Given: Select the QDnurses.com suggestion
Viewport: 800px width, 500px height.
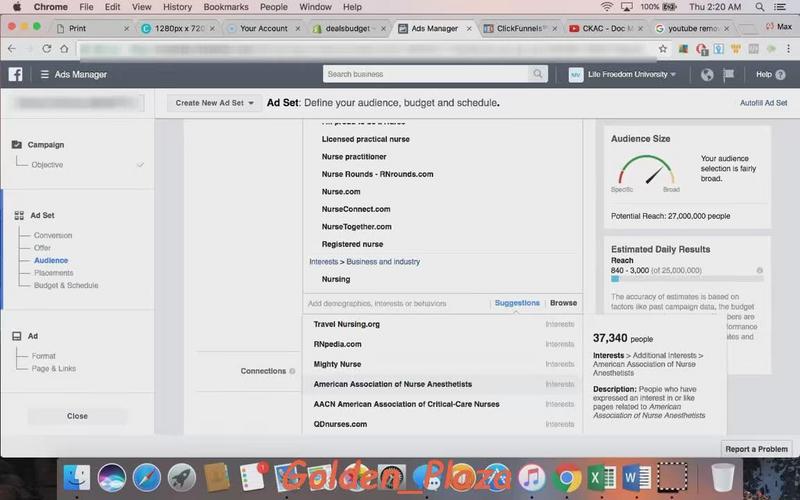Looking at the screenshot, I should 443,424.
